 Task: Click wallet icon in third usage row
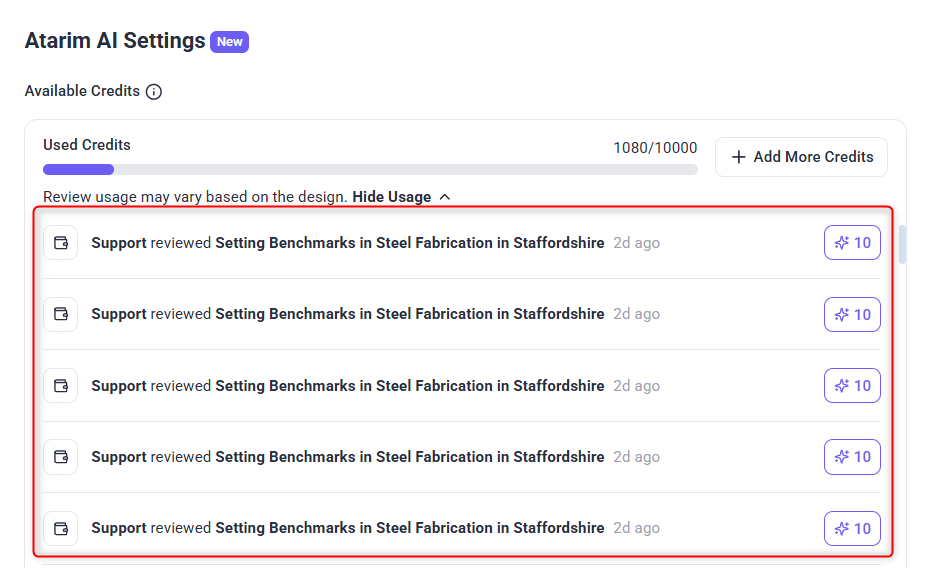click(60, 386)
